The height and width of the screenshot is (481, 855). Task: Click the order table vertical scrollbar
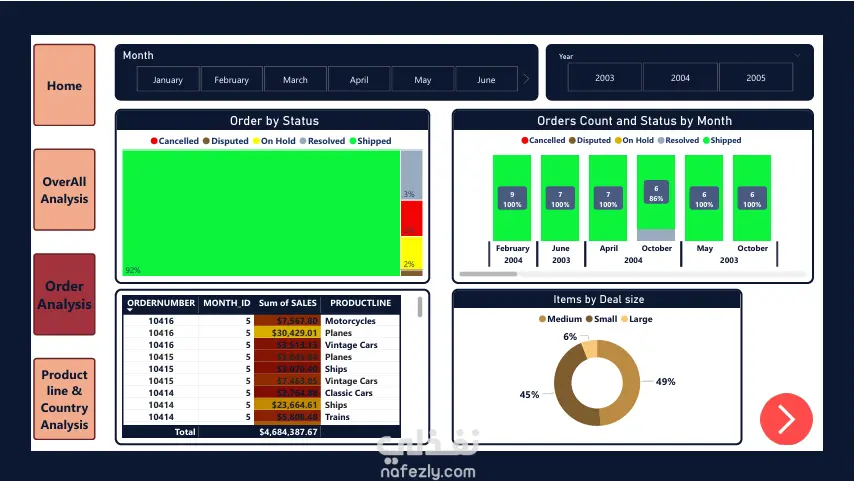pos(419,307)
